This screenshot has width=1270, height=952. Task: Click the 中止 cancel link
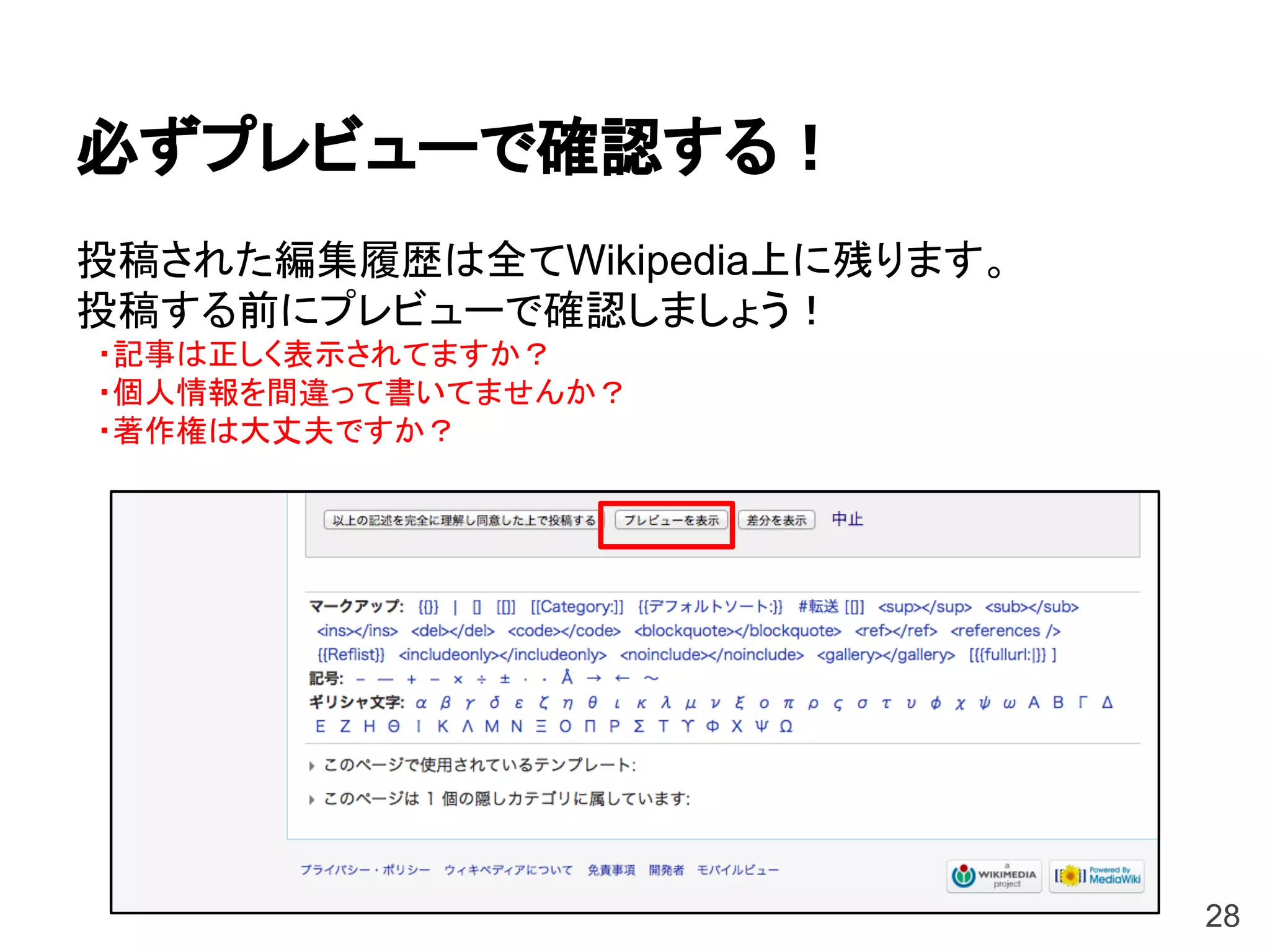tap(847, 519)
